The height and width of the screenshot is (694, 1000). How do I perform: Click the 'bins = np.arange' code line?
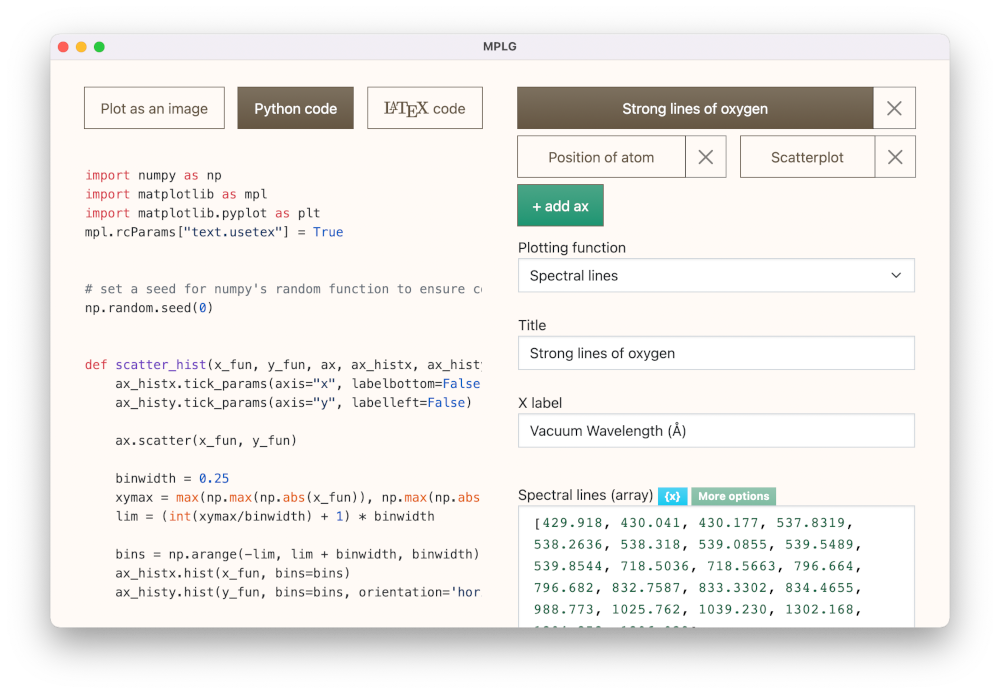click(x=297, y=554)
